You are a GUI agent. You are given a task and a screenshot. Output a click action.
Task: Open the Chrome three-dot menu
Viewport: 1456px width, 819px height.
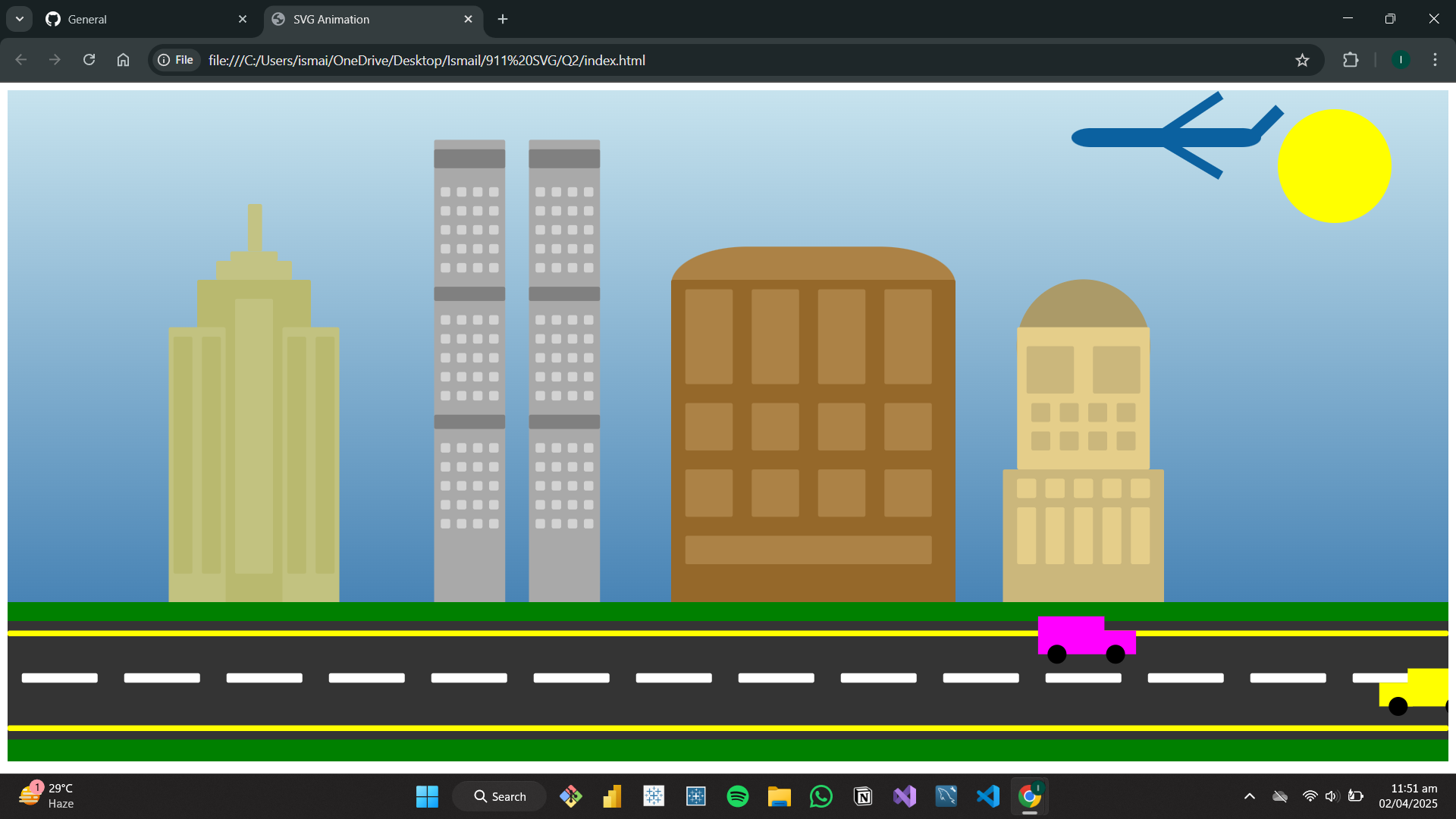(x=1435, y=60)
